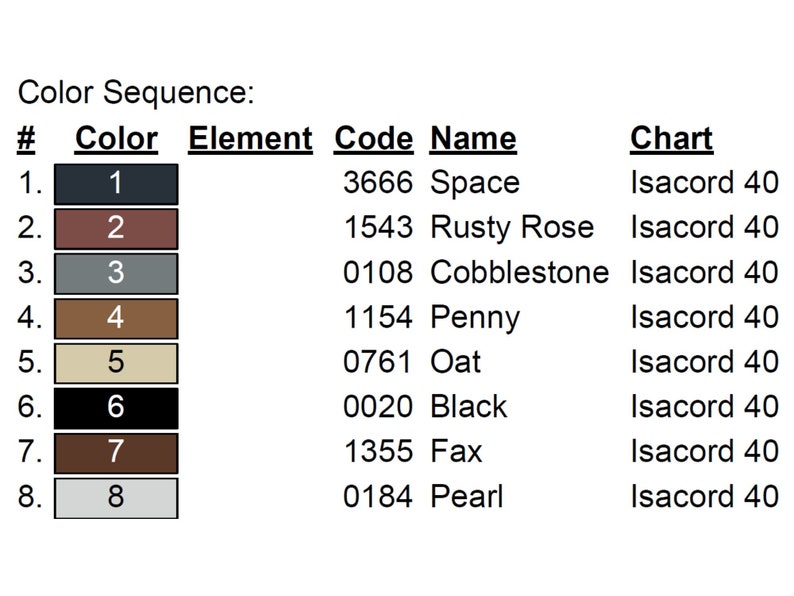794x596 pixels.
Task: Click the Color column header
Action: click(116, 138)
